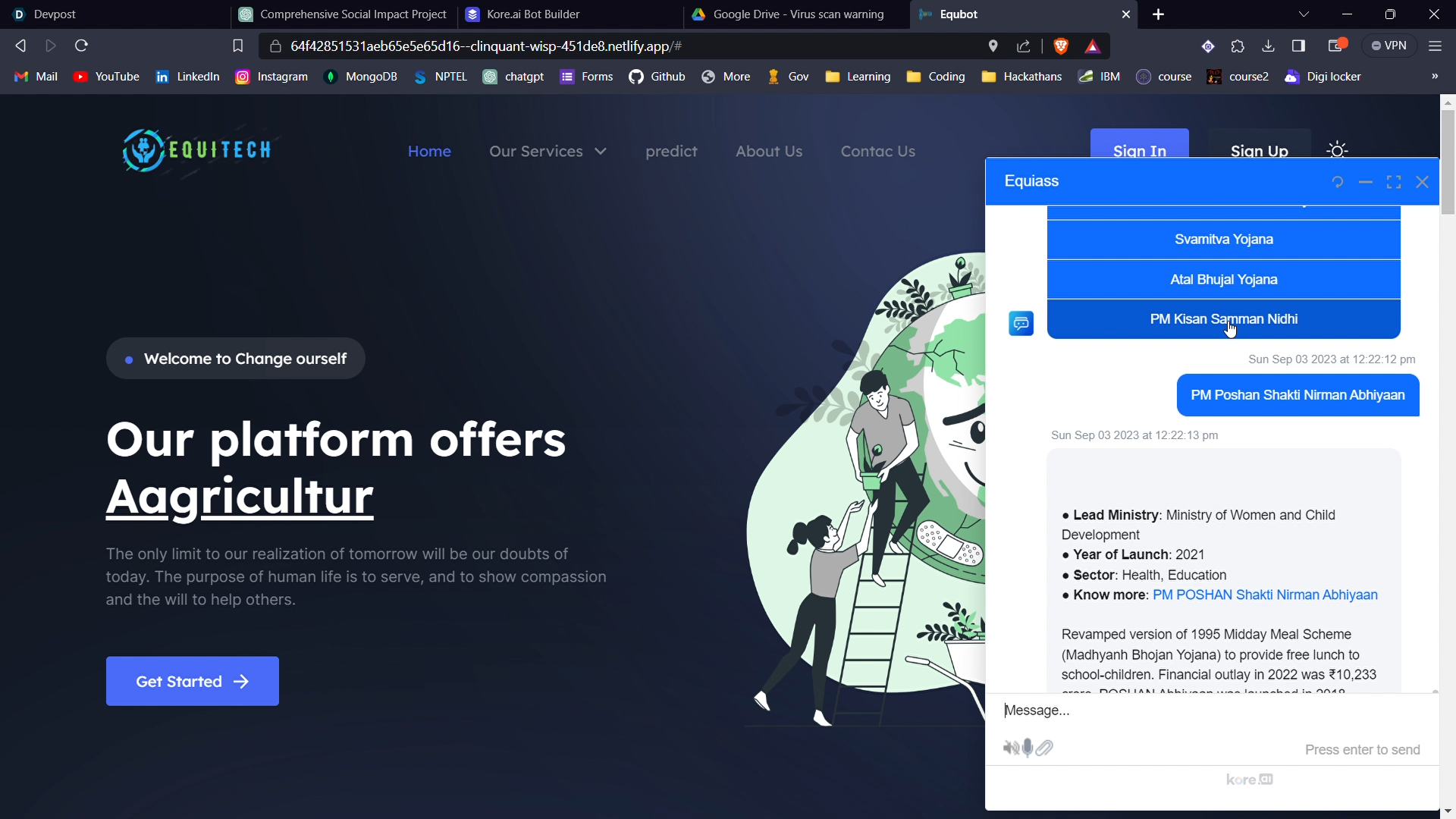The height and width of the screenshot is (819, 1456).
Task: Open the About Us menu item
Action: point(768,151)
